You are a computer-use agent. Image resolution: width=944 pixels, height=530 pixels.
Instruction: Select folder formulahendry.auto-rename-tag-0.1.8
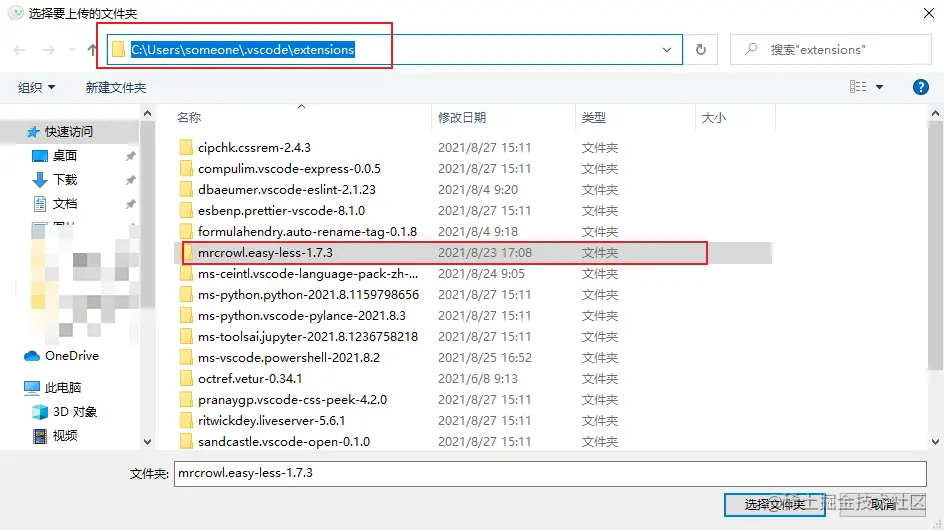coord(307,232)
